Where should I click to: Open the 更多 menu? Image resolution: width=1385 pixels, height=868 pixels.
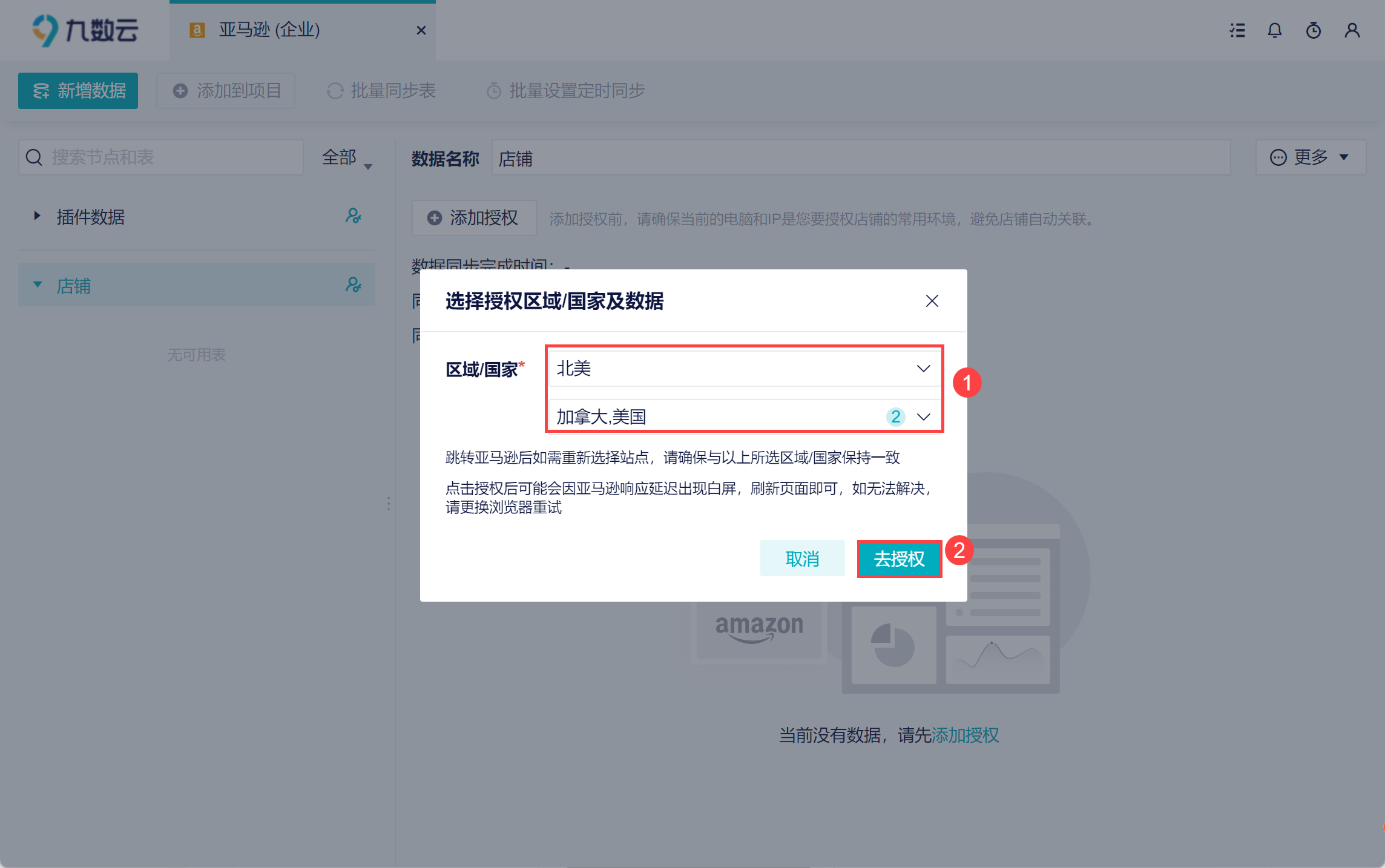pos(1311,157)
